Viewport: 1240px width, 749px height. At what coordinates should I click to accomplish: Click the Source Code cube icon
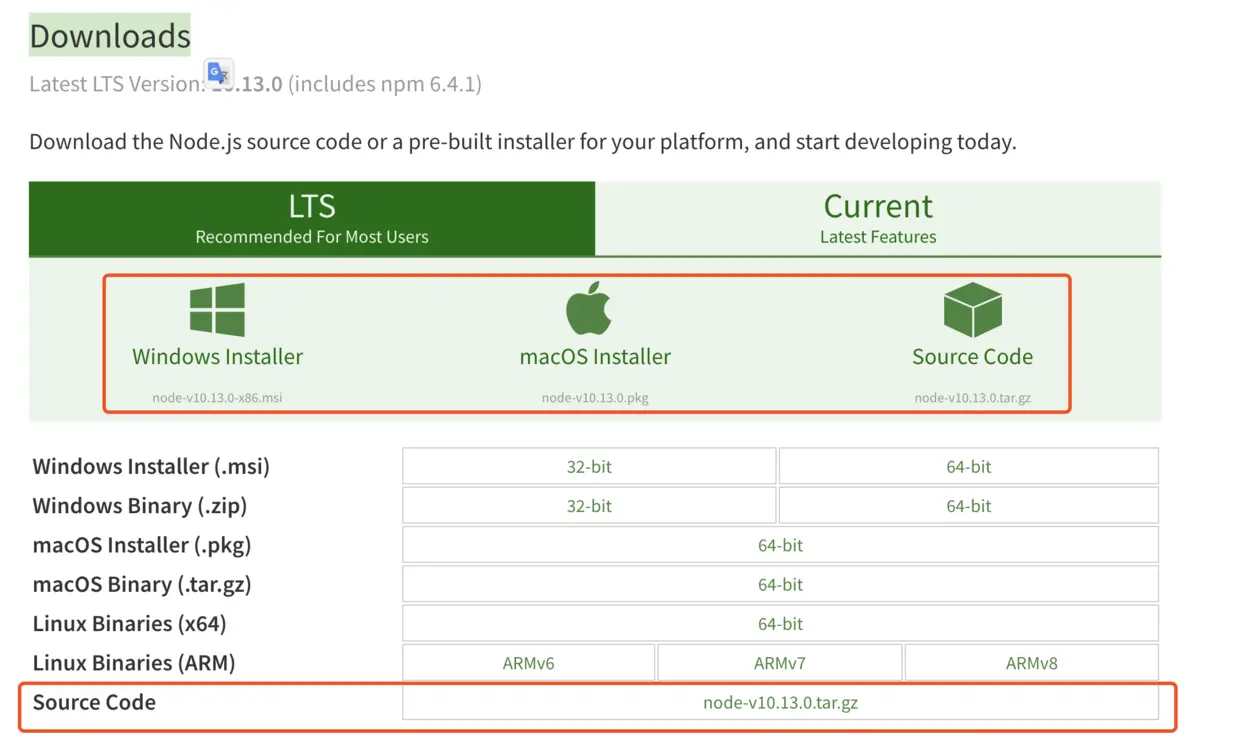click(971, 308)
